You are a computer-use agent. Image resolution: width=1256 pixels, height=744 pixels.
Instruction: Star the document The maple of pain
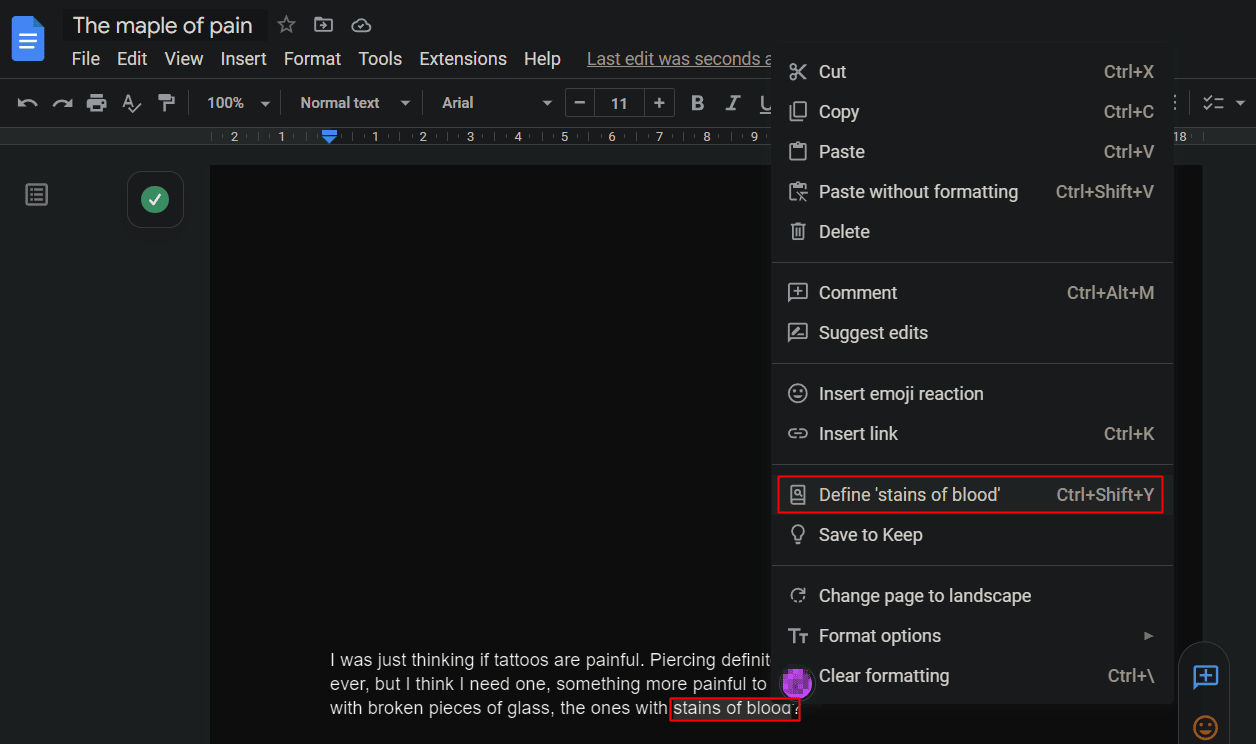click(286, 25)
